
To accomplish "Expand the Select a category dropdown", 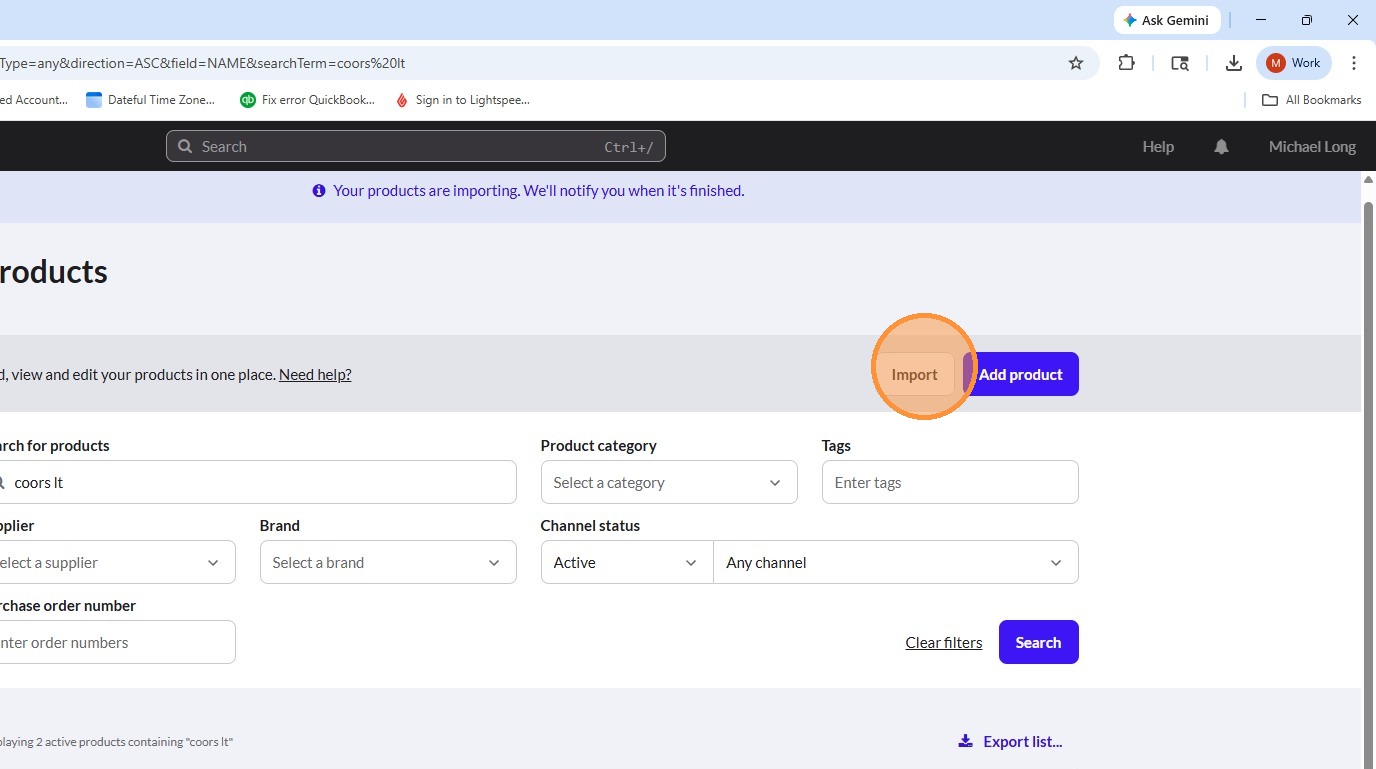I will [x=669, y=482].
